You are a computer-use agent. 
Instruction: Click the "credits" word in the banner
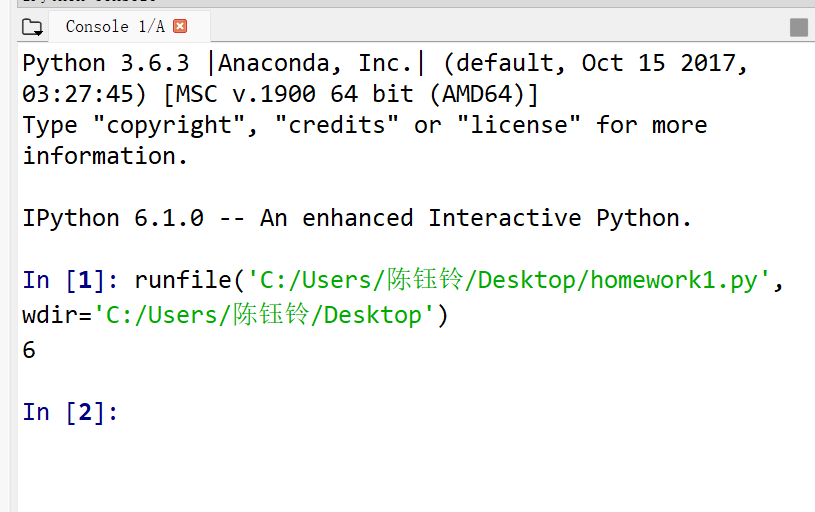point(337,125)
